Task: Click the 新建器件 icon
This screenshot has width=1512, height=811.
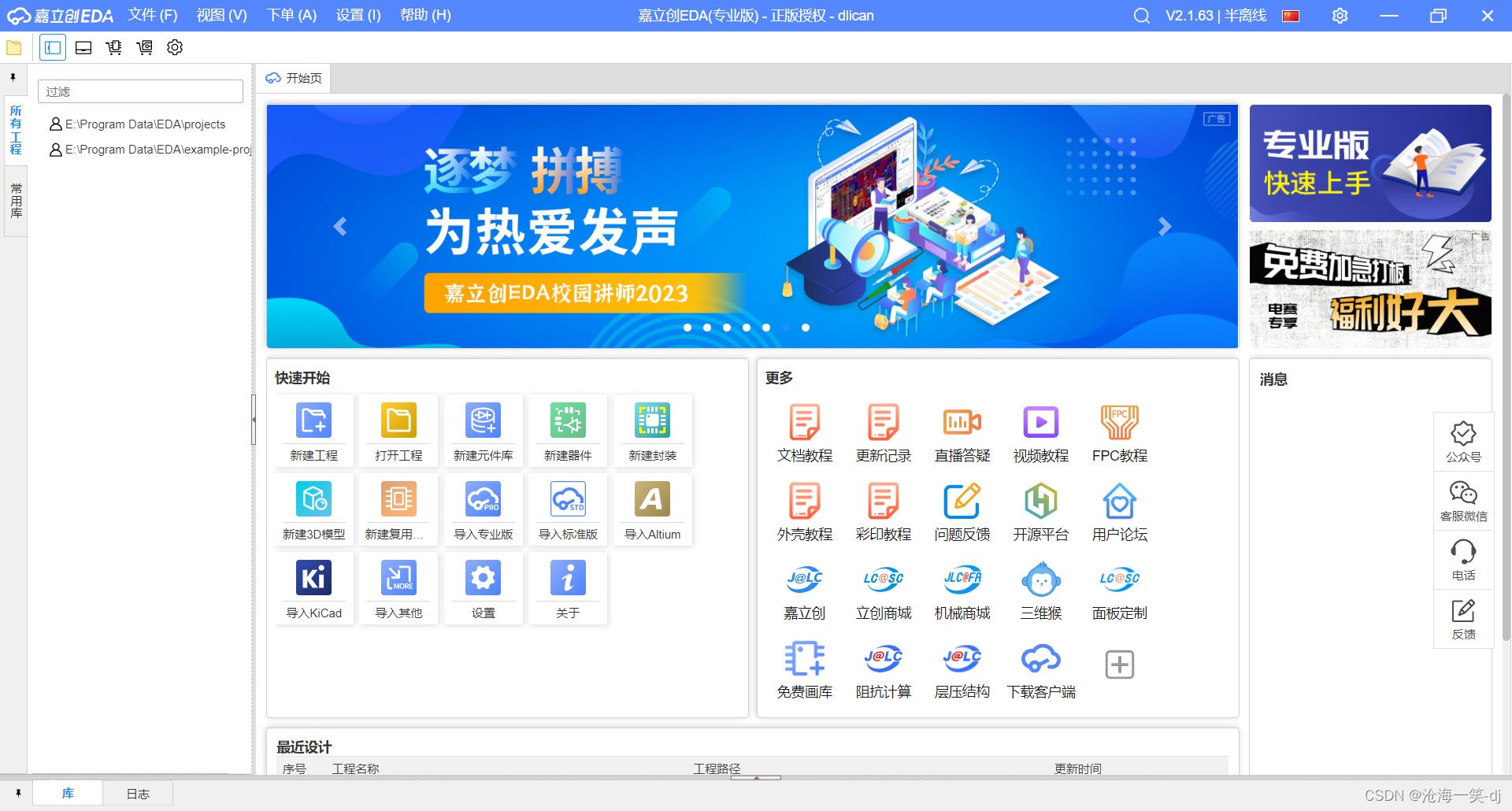Action: [x=568, y=420]
